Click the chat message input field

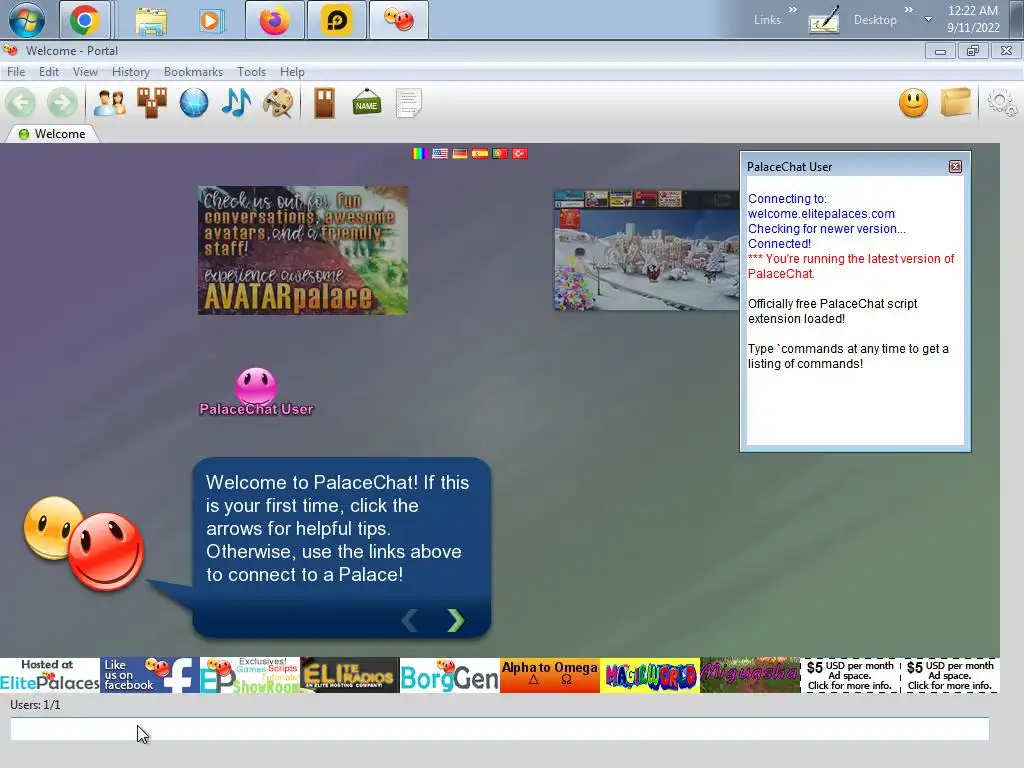point(500,729)
